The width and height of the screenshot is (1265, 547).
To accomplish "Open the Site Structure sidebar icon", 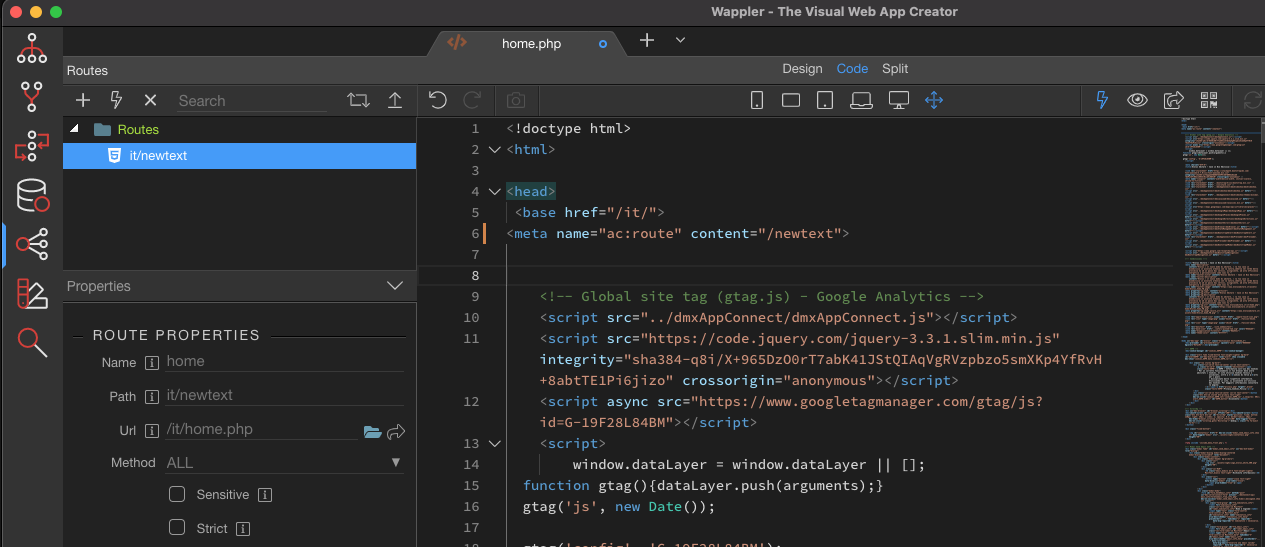I will [x=32, y=48].
